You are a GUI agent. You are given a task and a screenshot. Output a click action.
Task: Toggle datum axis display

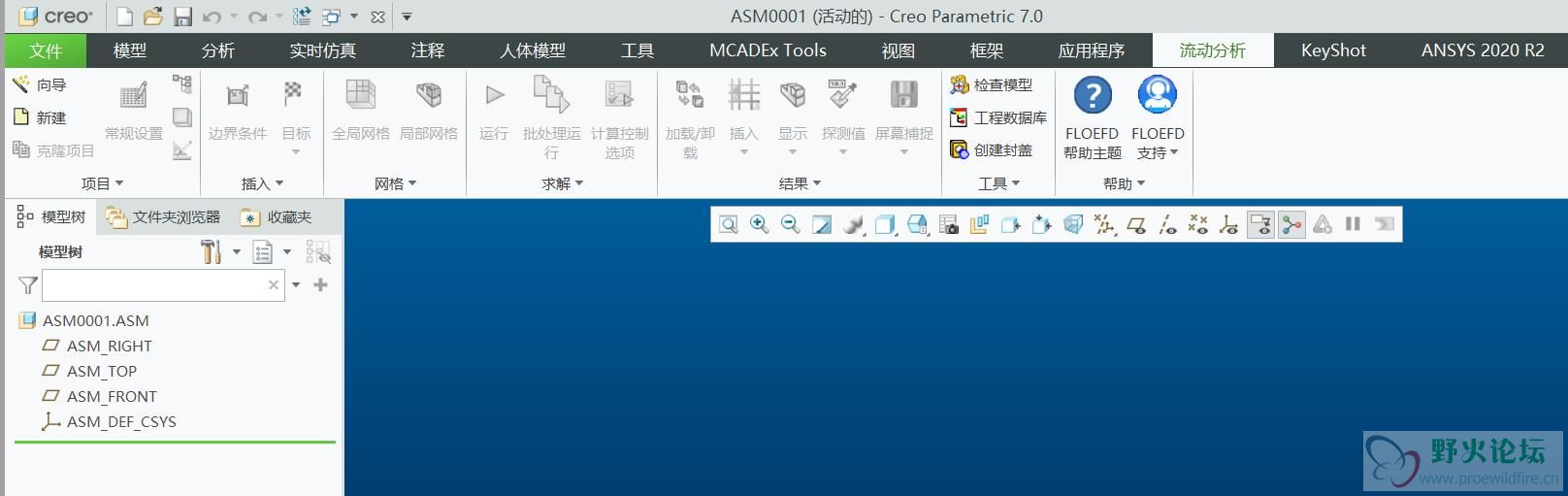(x=1167, y=225)
